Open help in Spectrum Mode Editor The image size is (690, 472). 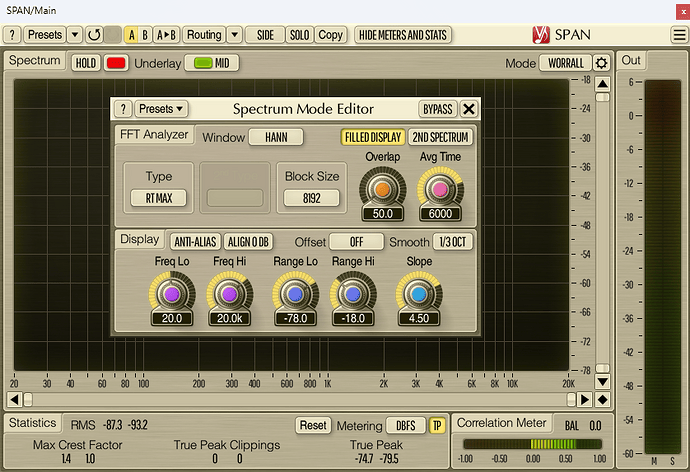(123, 109)
